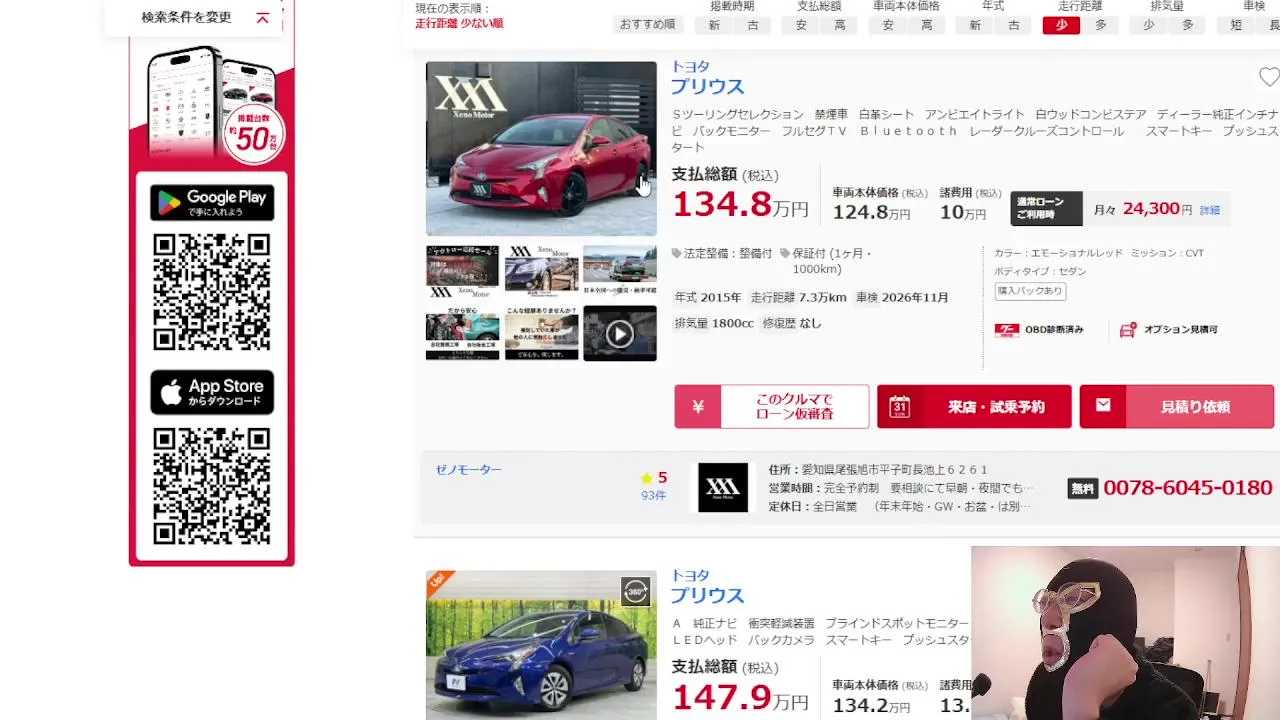Click the 来店・試乗予約 button
The image size is (1280, 720).
point(974,407)
